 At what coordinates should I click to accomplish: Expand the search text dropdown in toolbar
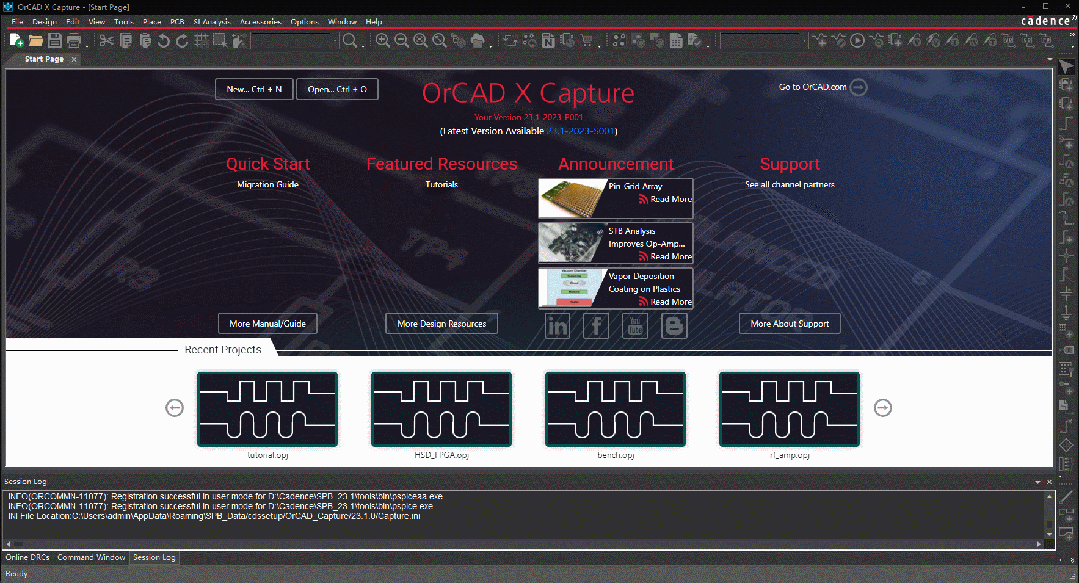coord(335,41)
